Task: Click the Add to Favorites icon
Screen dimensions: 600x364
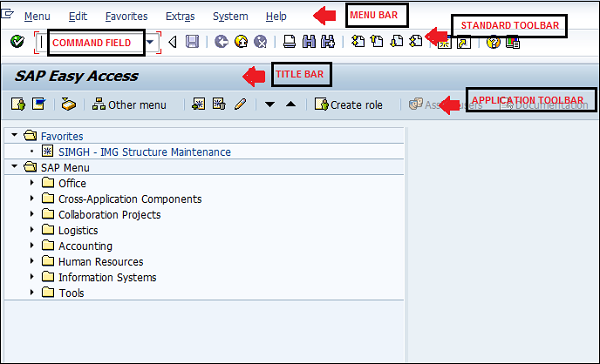Action: 199,104
